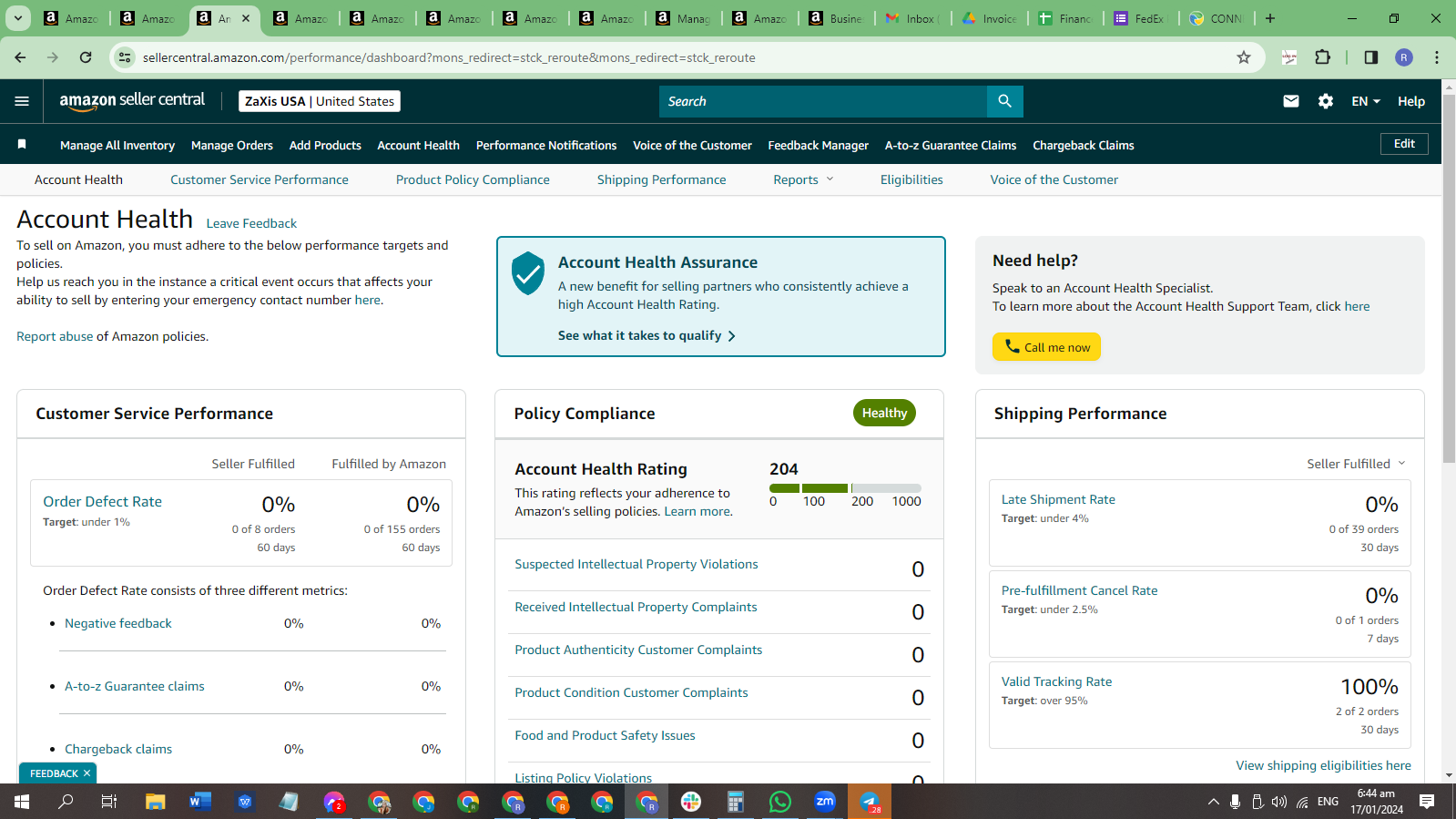The image size is (1456, 819).
Task: Click the amazon seller central logo
Action: pos(132,101)
